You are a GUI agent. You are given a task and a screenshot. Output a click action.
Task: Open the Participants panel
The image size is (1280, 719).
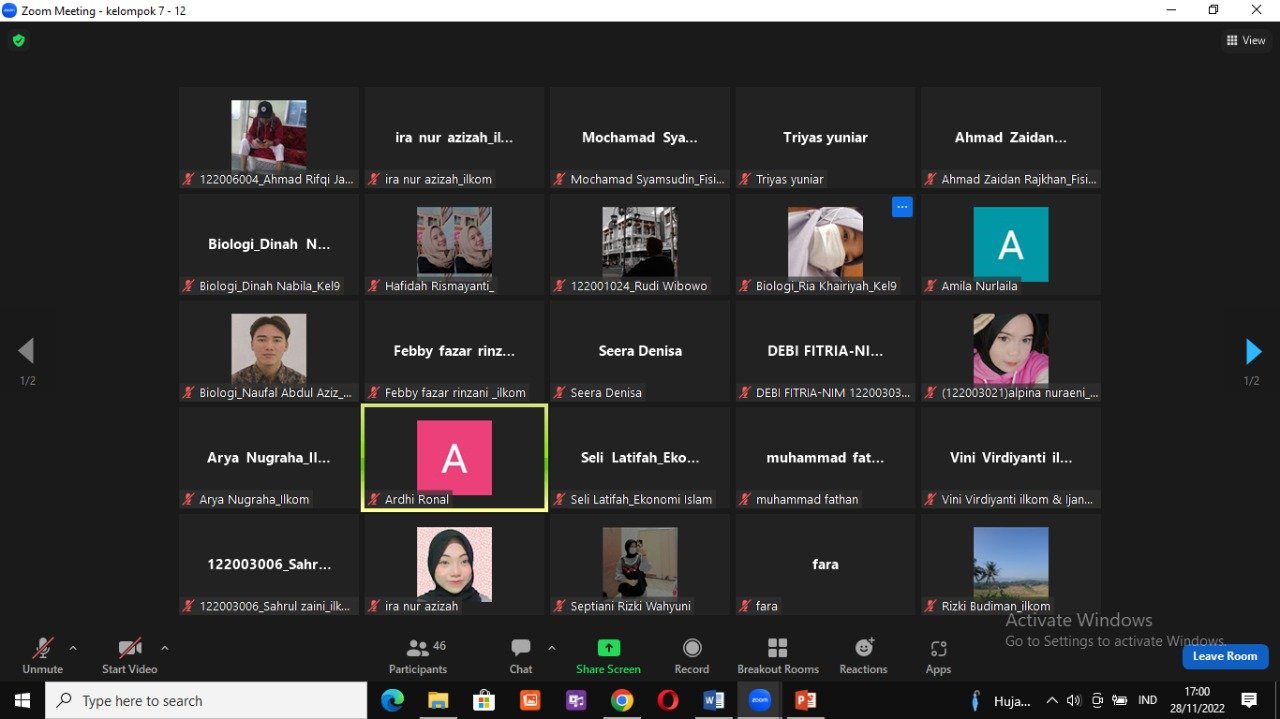point(418,656)
